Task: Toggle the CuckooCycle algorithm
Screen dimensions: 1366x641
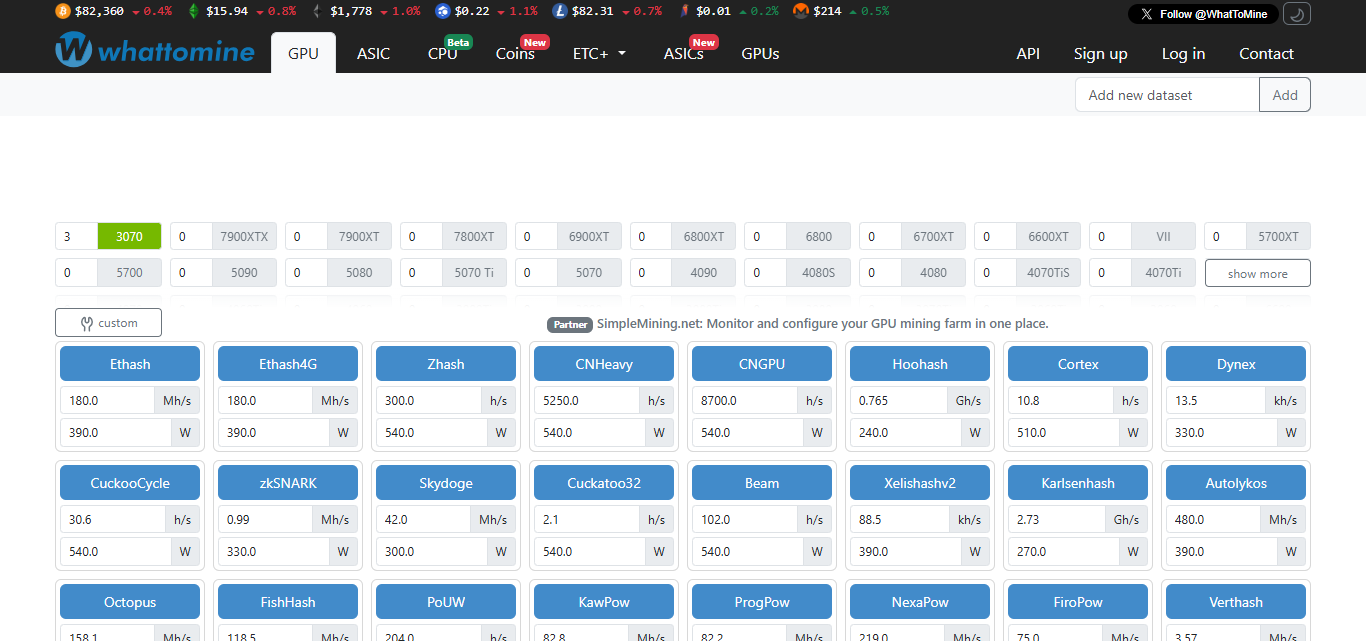Action: [130, 483]
